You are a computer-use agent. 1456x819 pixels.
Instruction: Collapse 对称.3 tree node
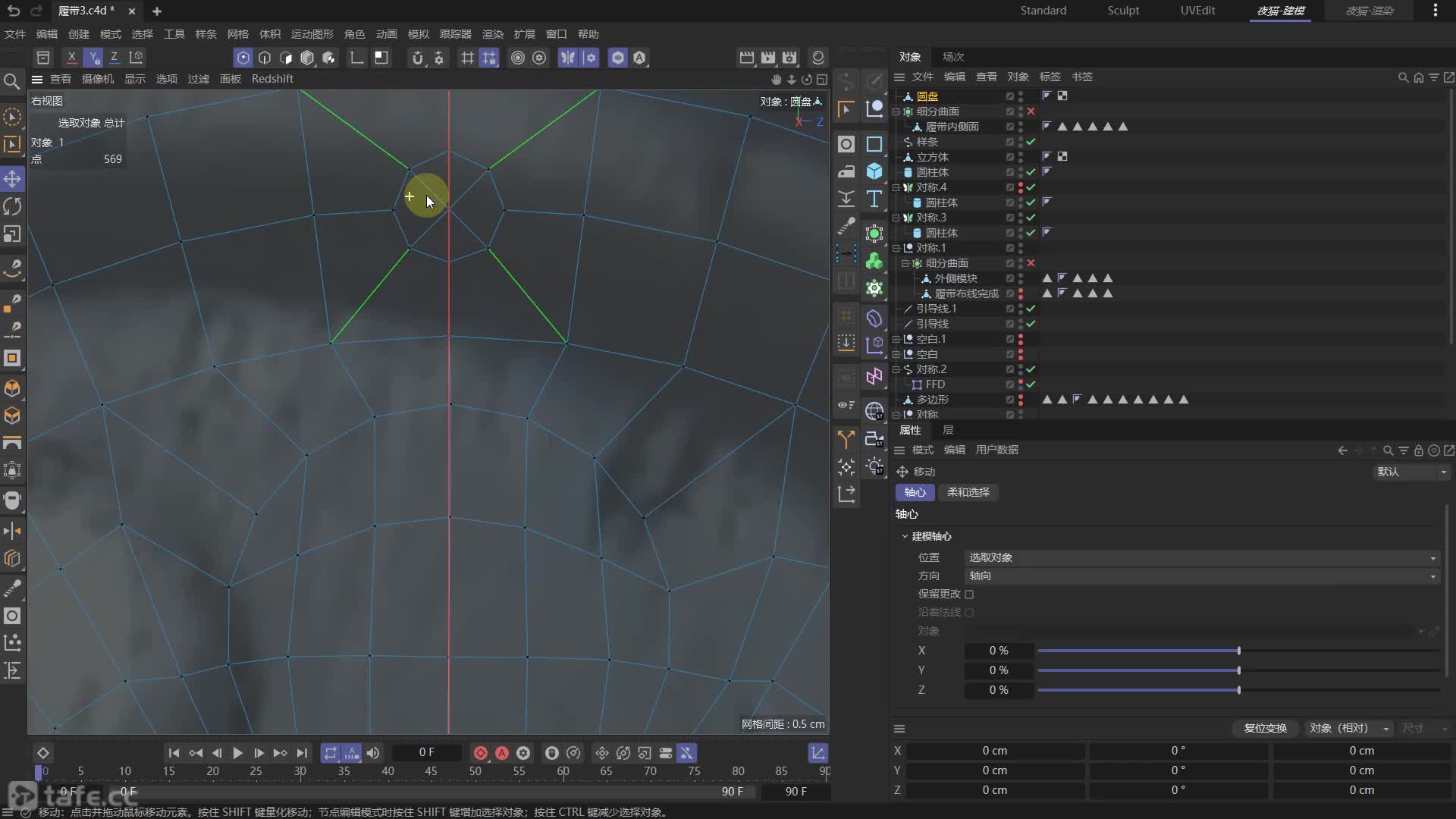tap(896, 218)
